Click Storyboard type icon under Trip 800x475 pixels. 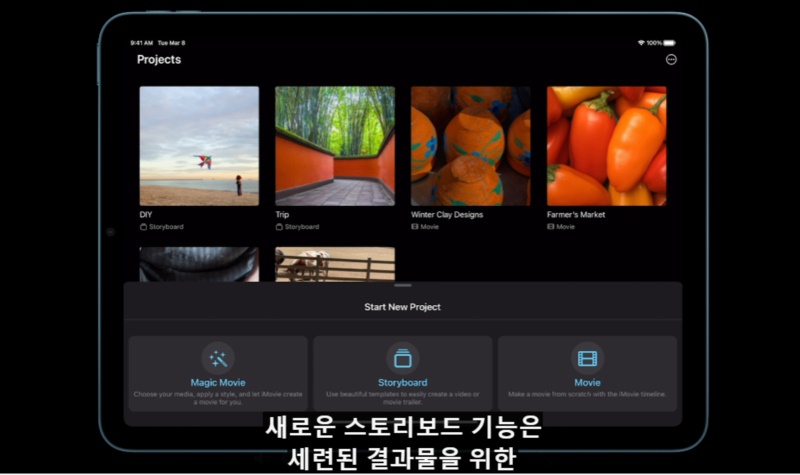(279, 227)
